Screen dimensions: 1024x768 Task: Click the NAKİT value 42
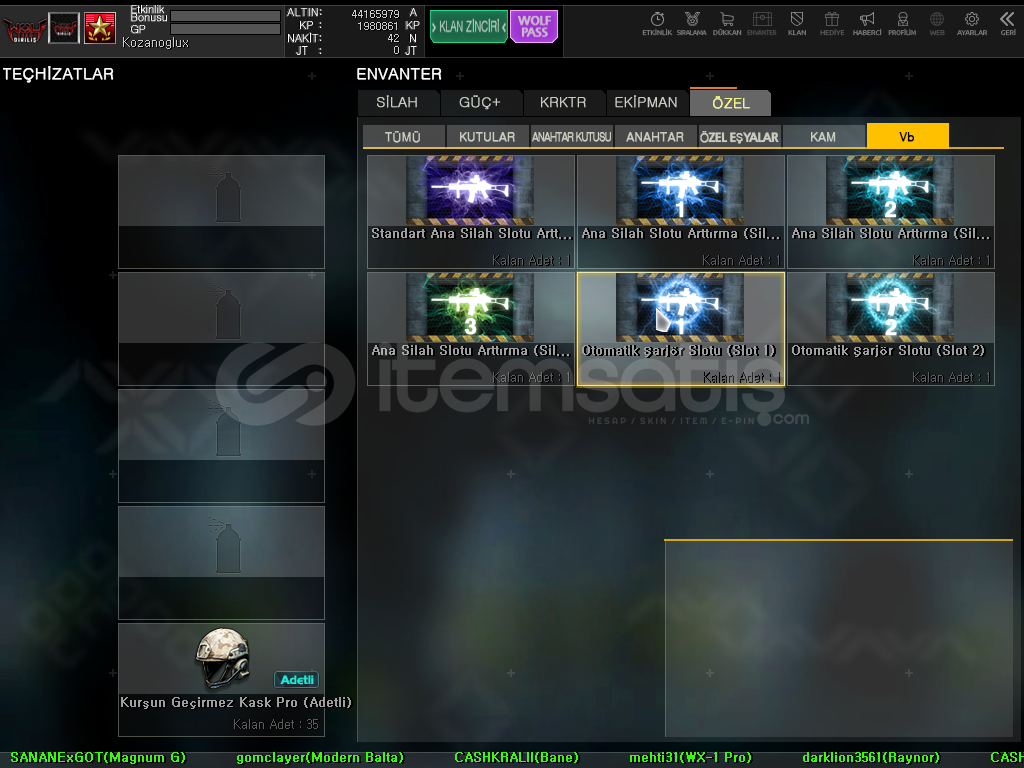(392, 39)
